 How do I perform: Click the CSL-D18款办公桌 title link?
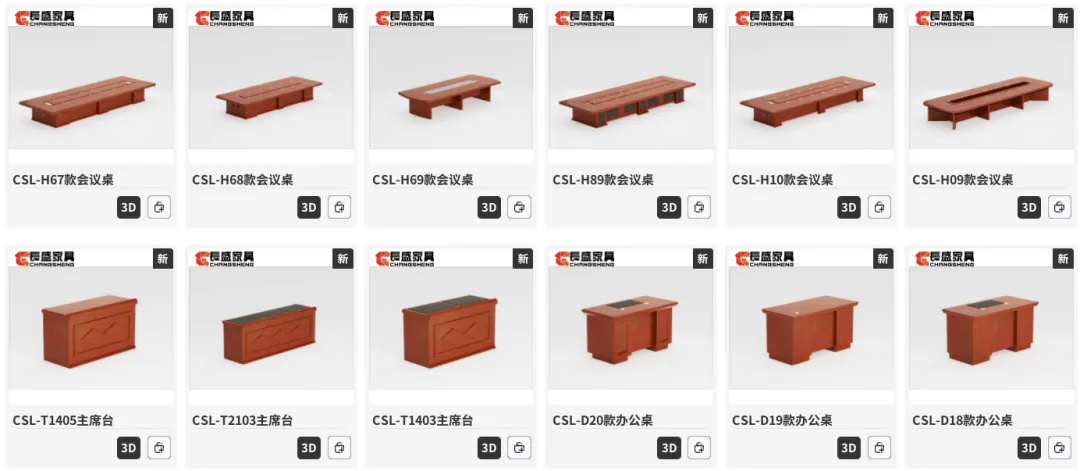pos(962,420)
